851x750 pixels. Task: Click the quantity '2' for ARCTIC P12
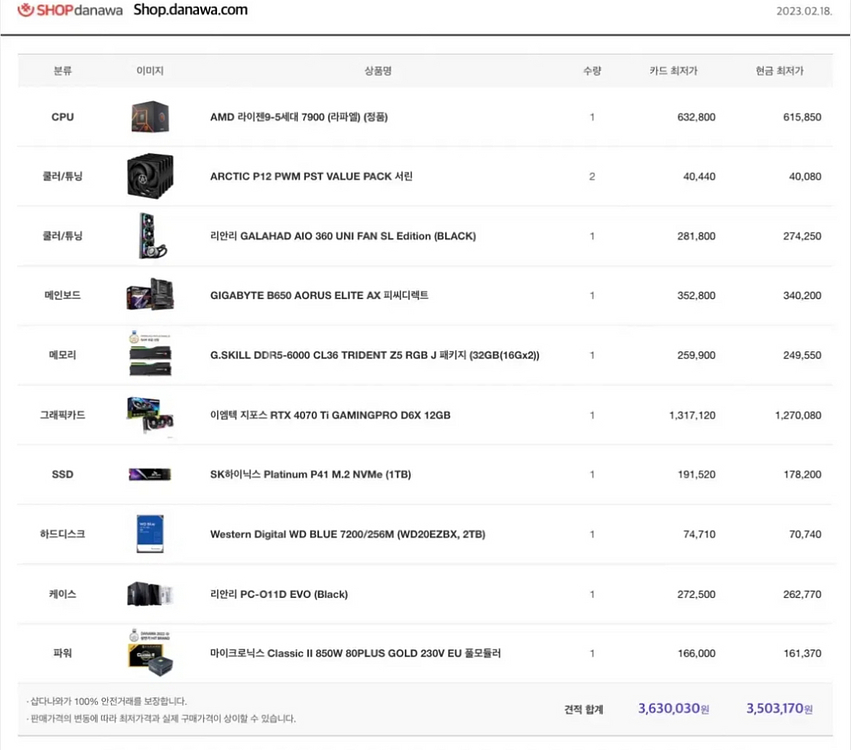592,176
